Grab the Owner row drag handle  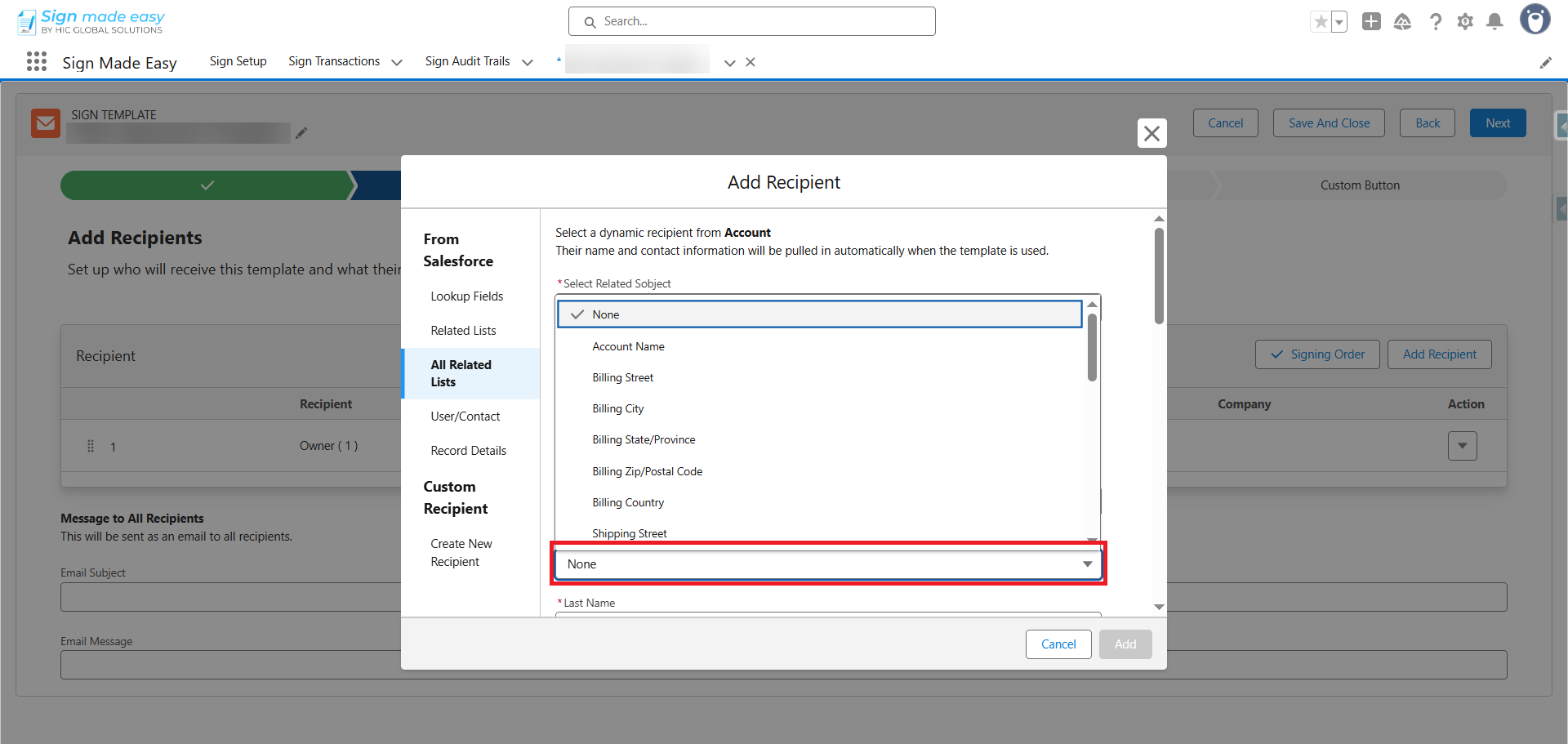pyautogui.click(x=91, y=446)
